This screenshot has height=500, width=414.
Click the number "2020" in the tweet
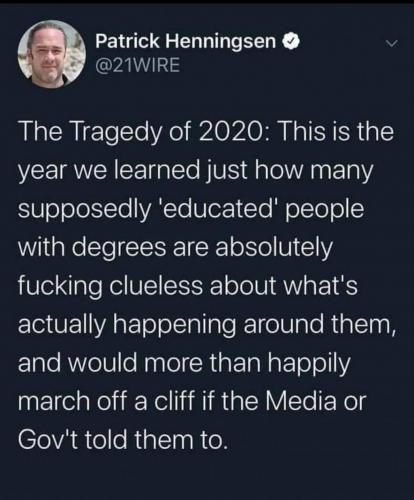point(171,132)
